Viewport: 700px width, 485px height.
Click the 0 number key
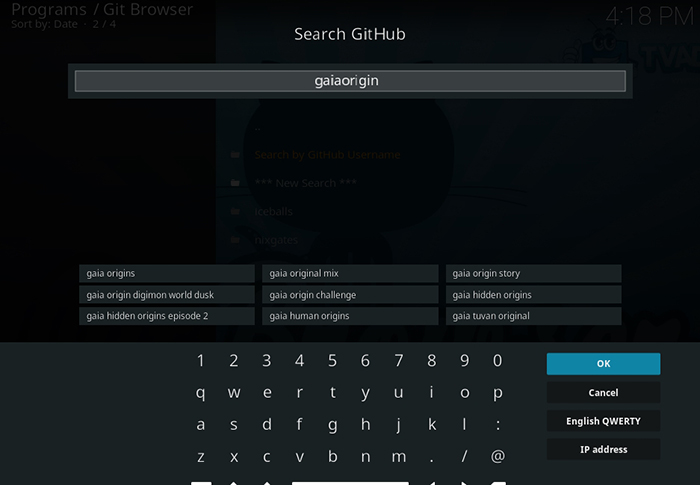coord(497,360)
